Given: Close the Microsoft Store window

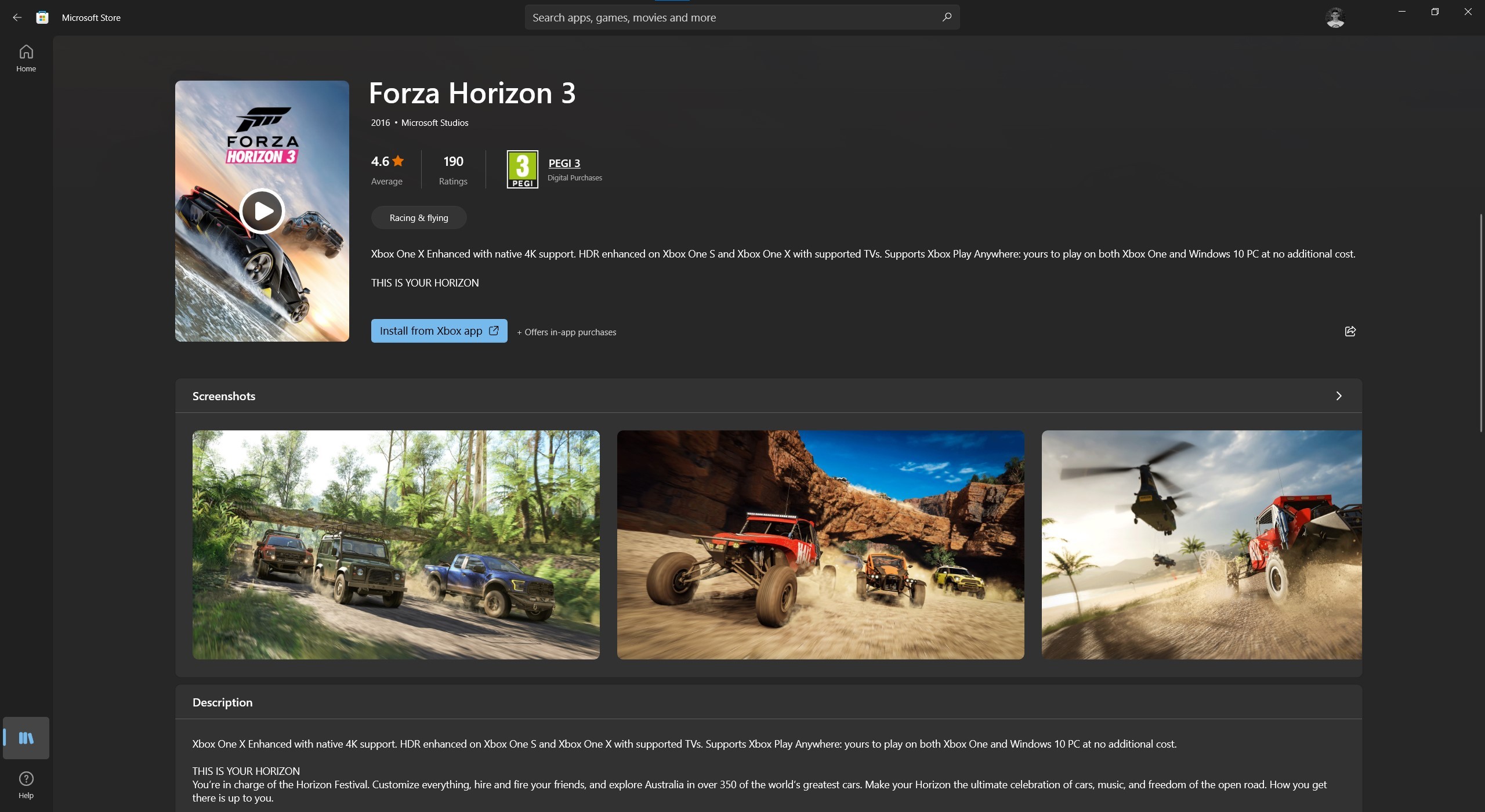Looking at the screenshot, I should (x=1468, y=12).
